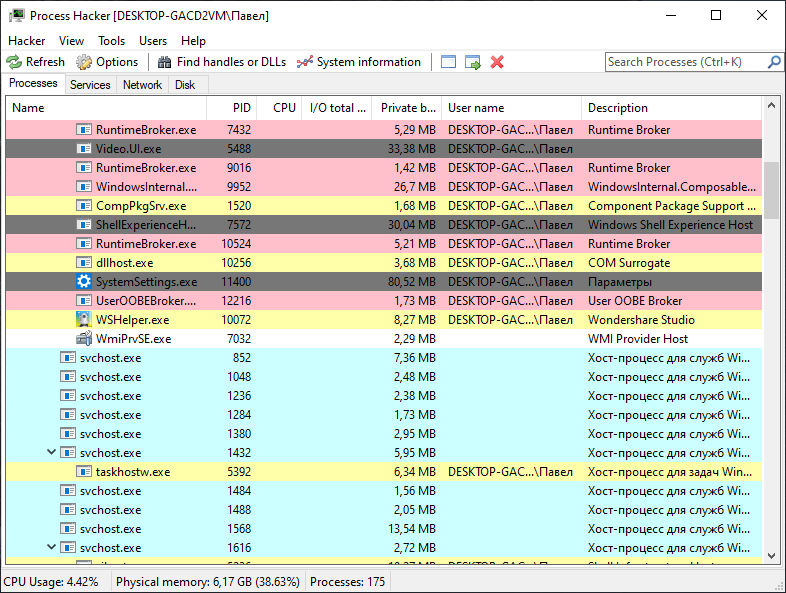Screen dimensions: 786x593
Task: Click the 'COM Surrogate' description cell
Action: (629, 263)
